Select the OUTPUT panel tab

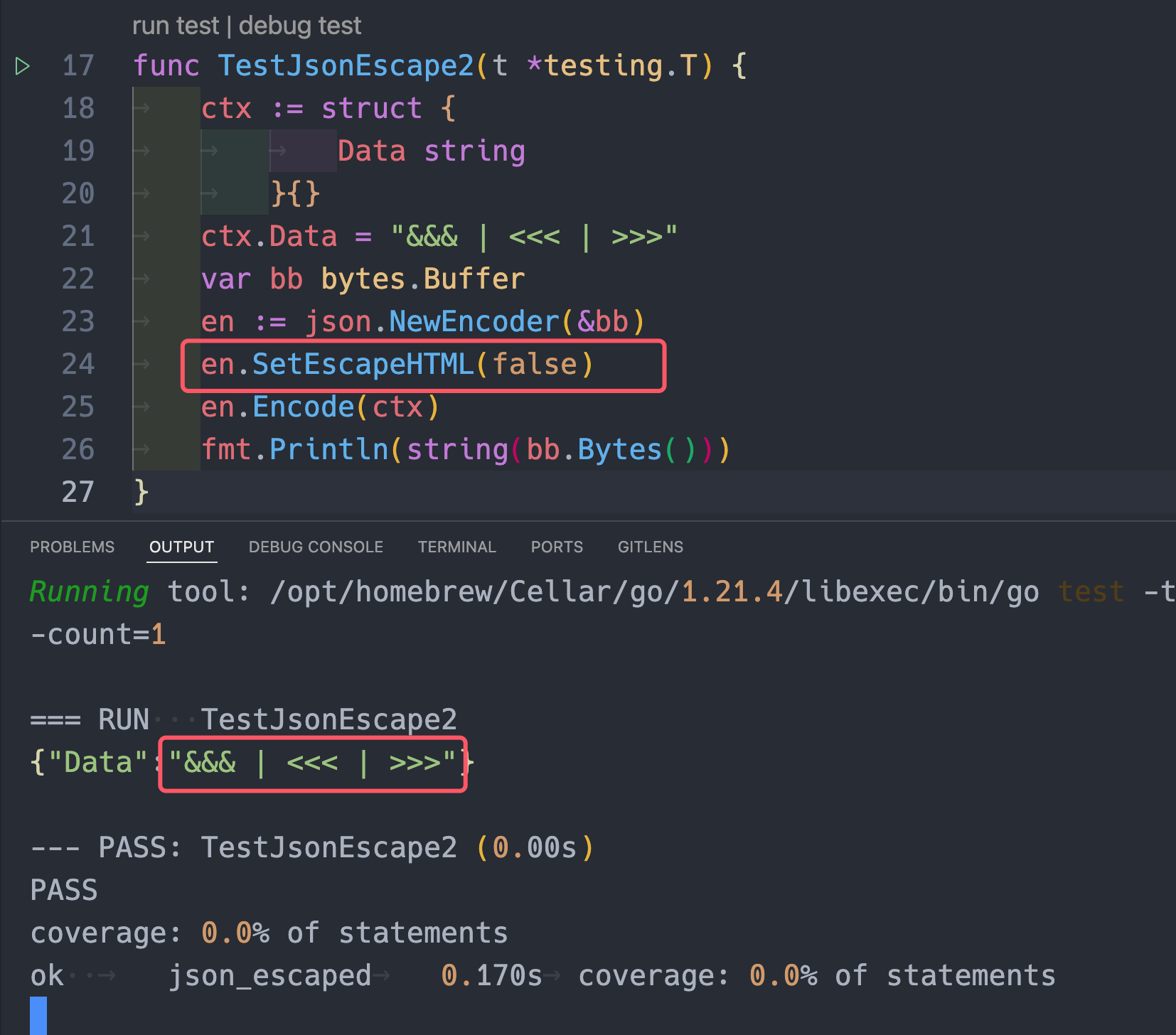click(x=181, y=547)
